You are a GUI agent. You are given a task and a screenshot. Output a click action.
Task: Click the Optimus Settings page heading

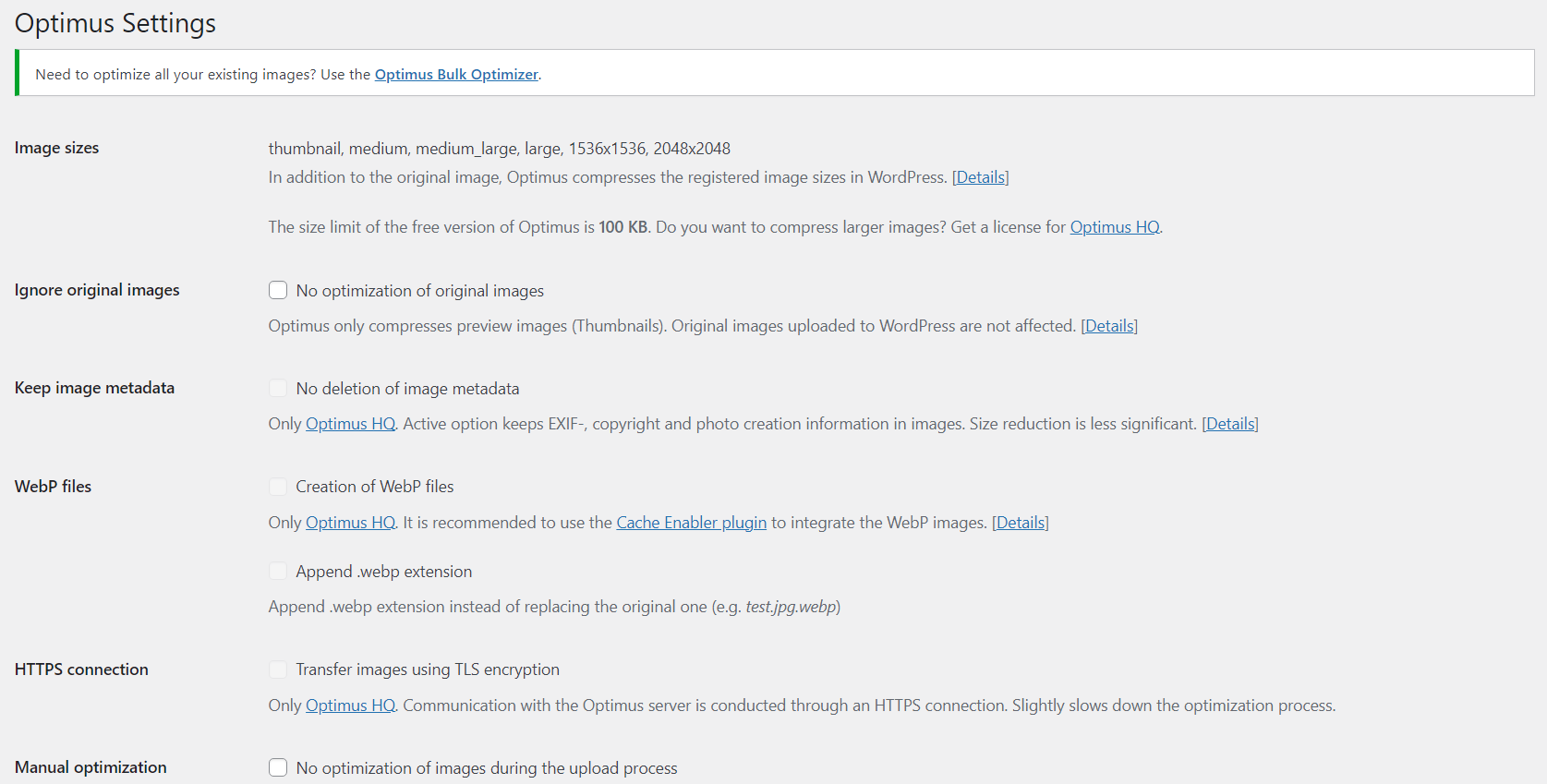point(115,23)
